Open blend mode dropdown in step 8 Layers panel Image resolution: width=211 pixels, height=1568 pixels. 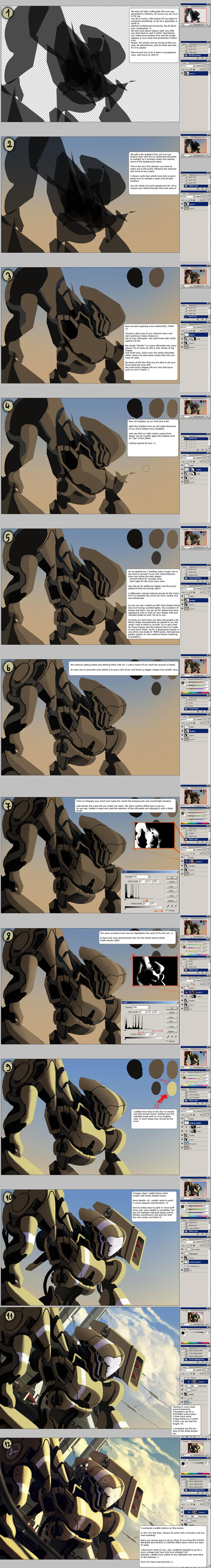click(188, 981)
